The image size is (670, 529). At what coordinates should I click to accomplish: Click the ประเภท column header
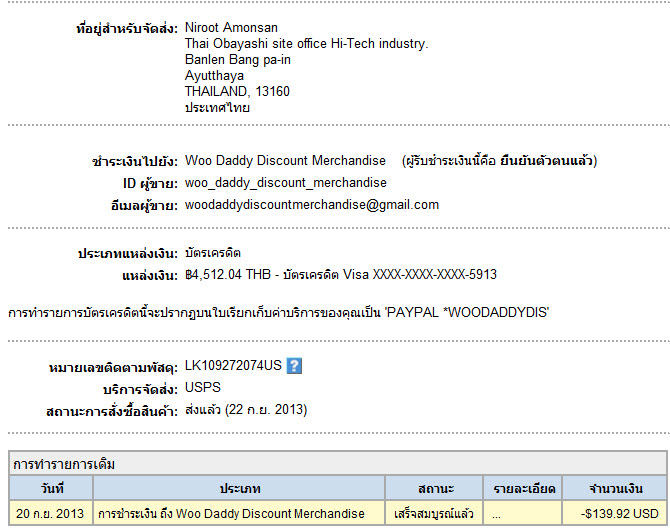tap(238, 488)
